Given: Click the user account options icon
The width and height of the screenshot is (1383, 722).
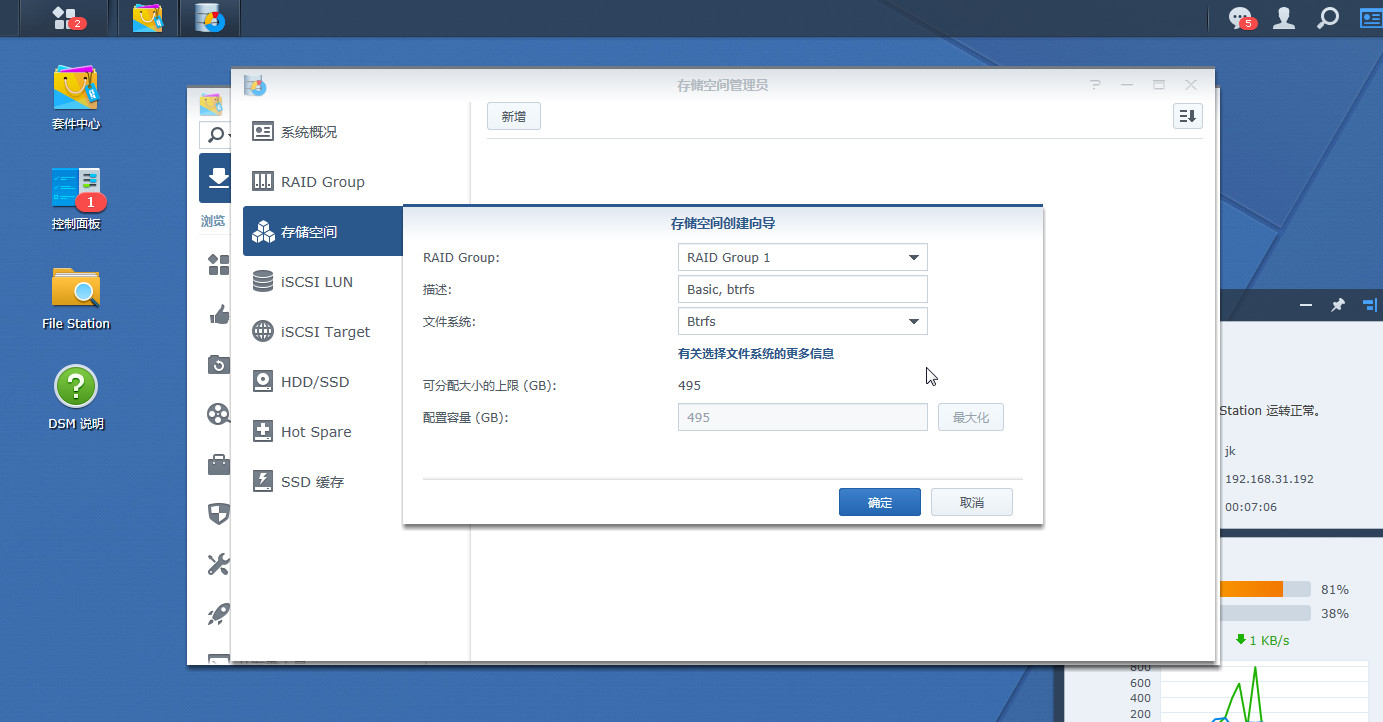Looking at the screenshot, I should [x=1284, y=18].
